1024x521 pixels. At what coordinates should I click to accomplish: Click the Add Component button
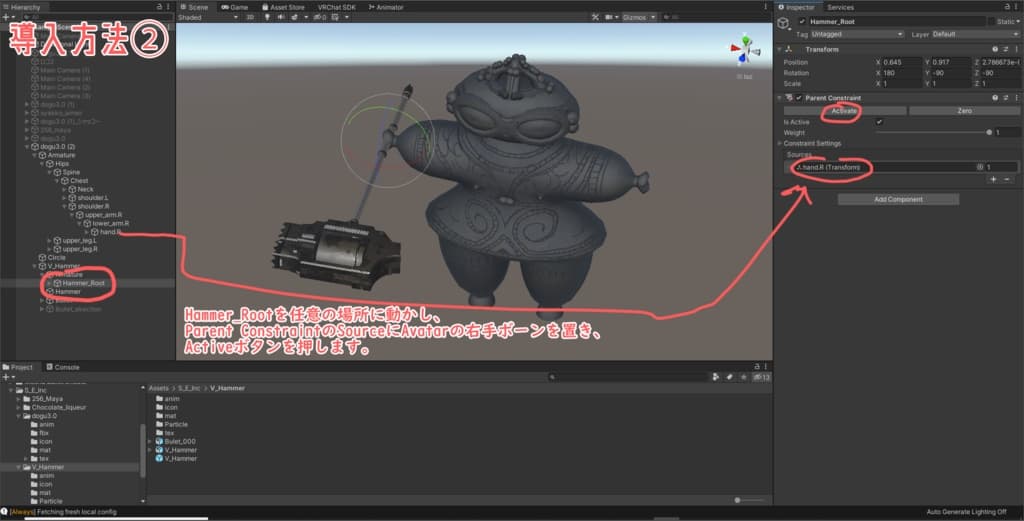click(x=898, y=199)
